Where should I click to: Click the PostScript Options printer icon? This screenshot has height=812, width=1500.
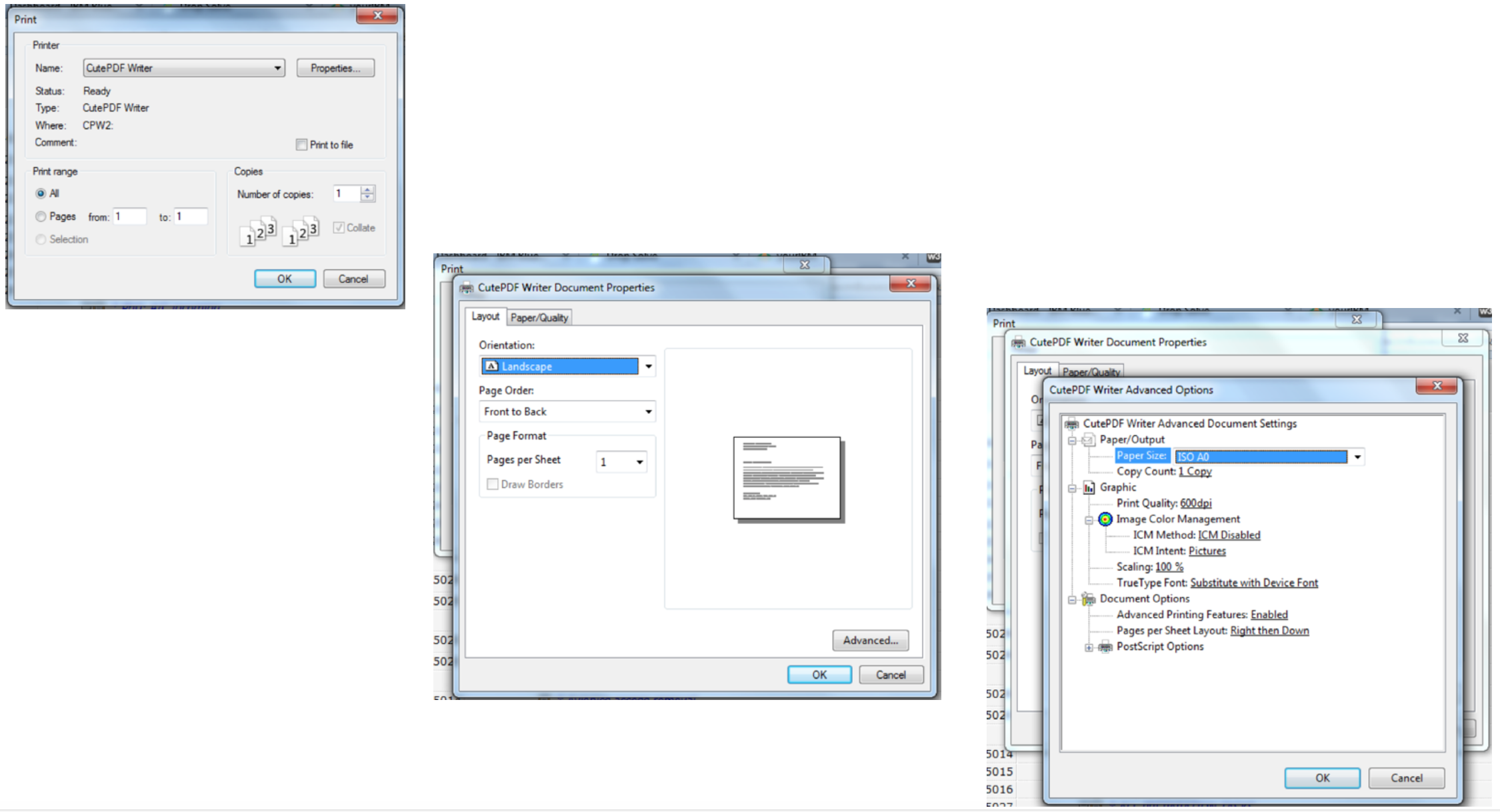1105,647
